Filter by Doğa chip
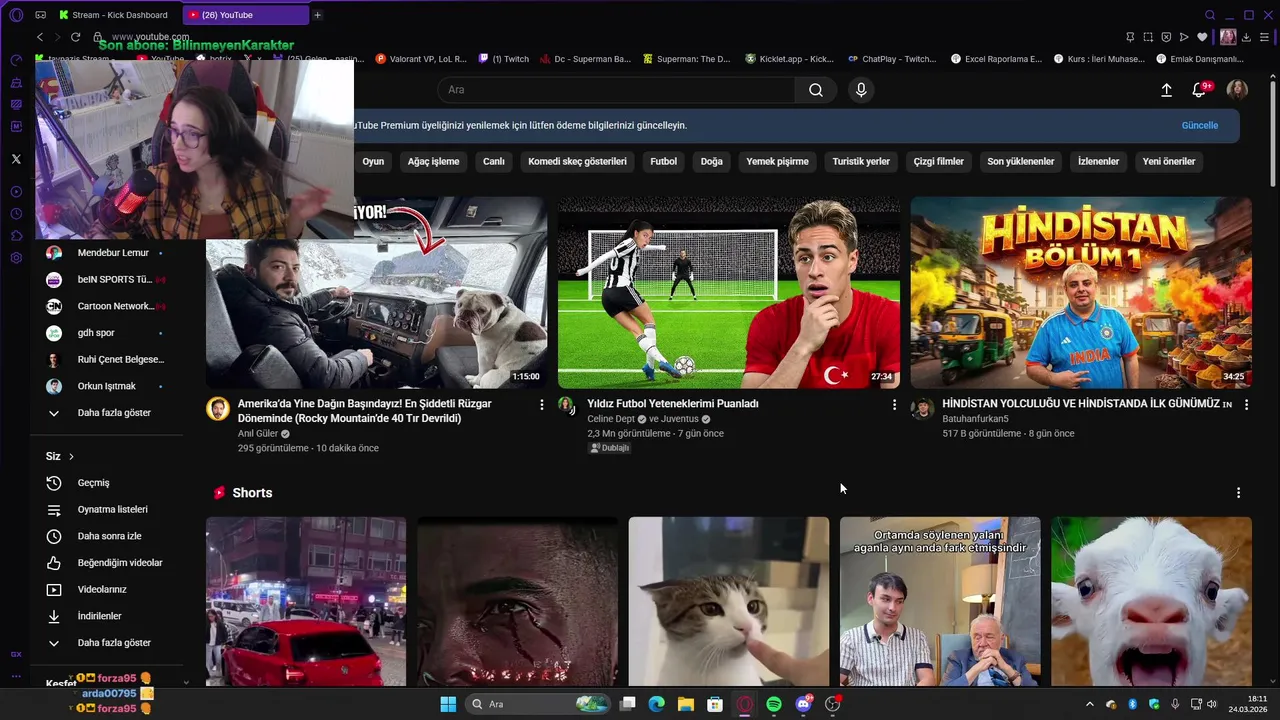The image size is (1280, 720). 711,161
